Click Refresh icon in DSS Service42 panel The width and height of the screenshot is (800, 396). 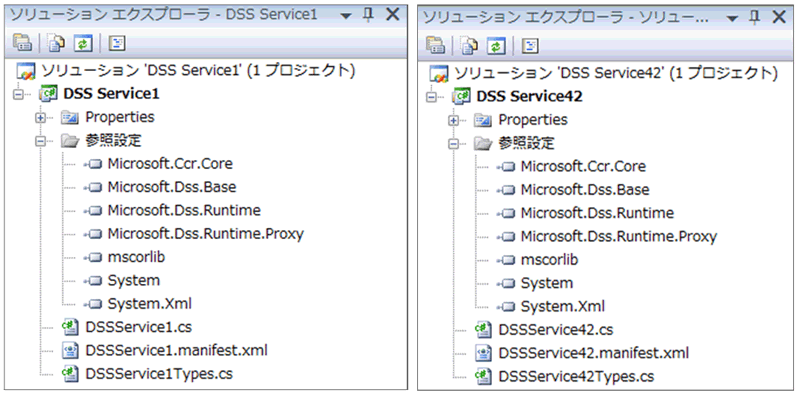(x=496, y=46)
